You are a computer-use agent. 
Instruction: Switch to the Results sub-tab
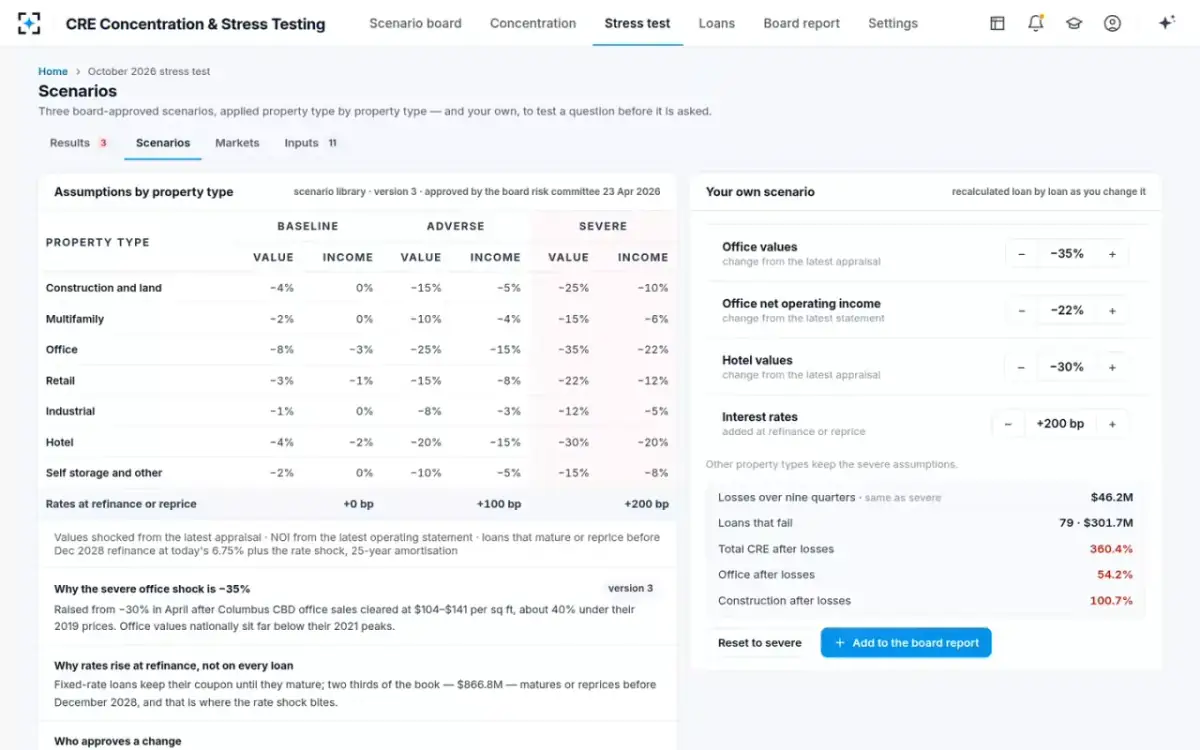tap(79, 143)
